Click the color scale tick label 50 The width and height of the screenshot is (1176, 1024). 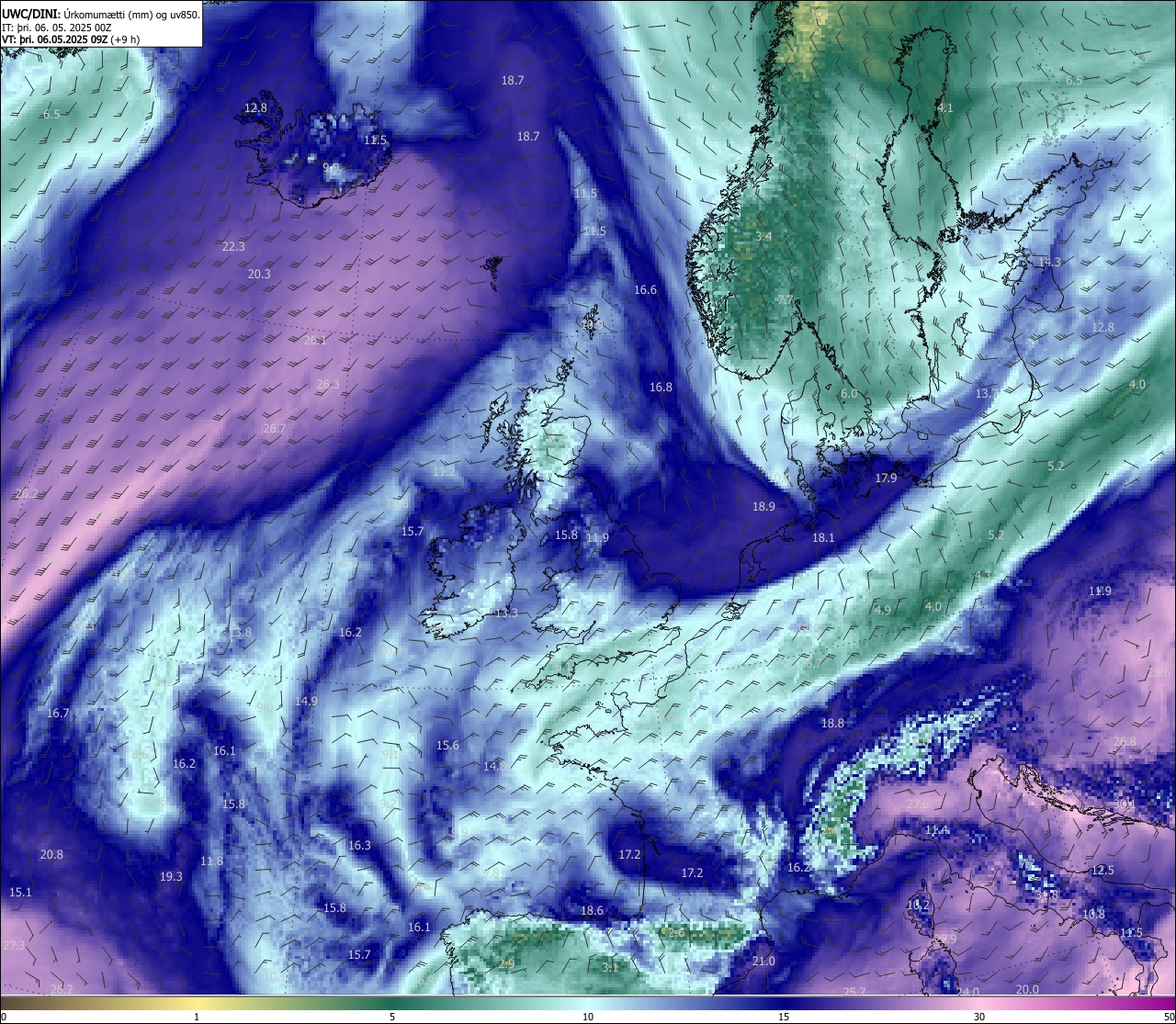tap(1168, 1017)
